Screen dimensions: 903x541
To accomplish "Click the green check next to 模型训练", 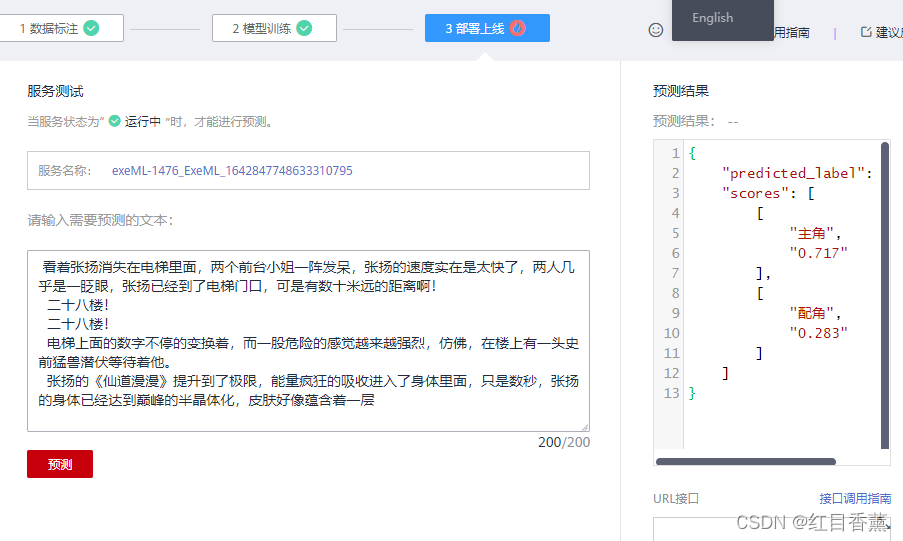I will 304,28.
